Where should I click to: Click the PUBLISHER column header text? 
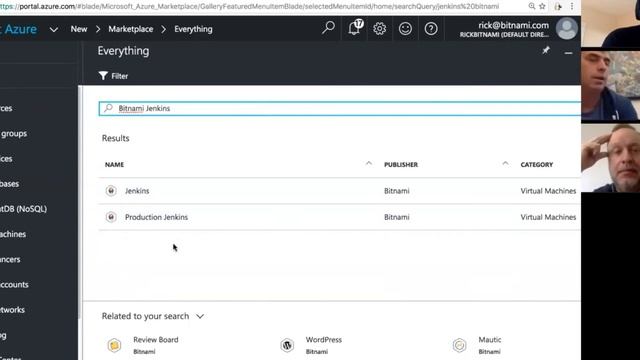point(401,164)
